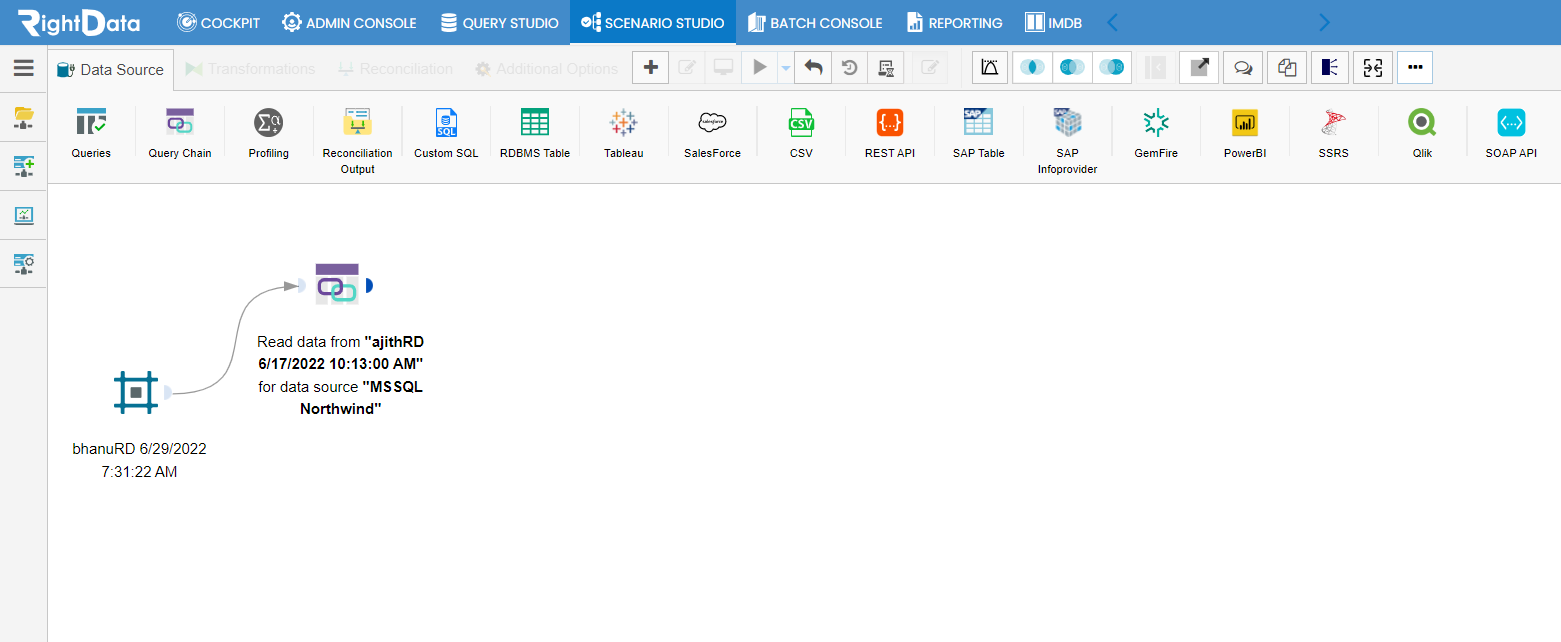Select SCENARIO STUDIO in top nav
The height and width of the screenshot is (642, 1561).
click(652, 22)
